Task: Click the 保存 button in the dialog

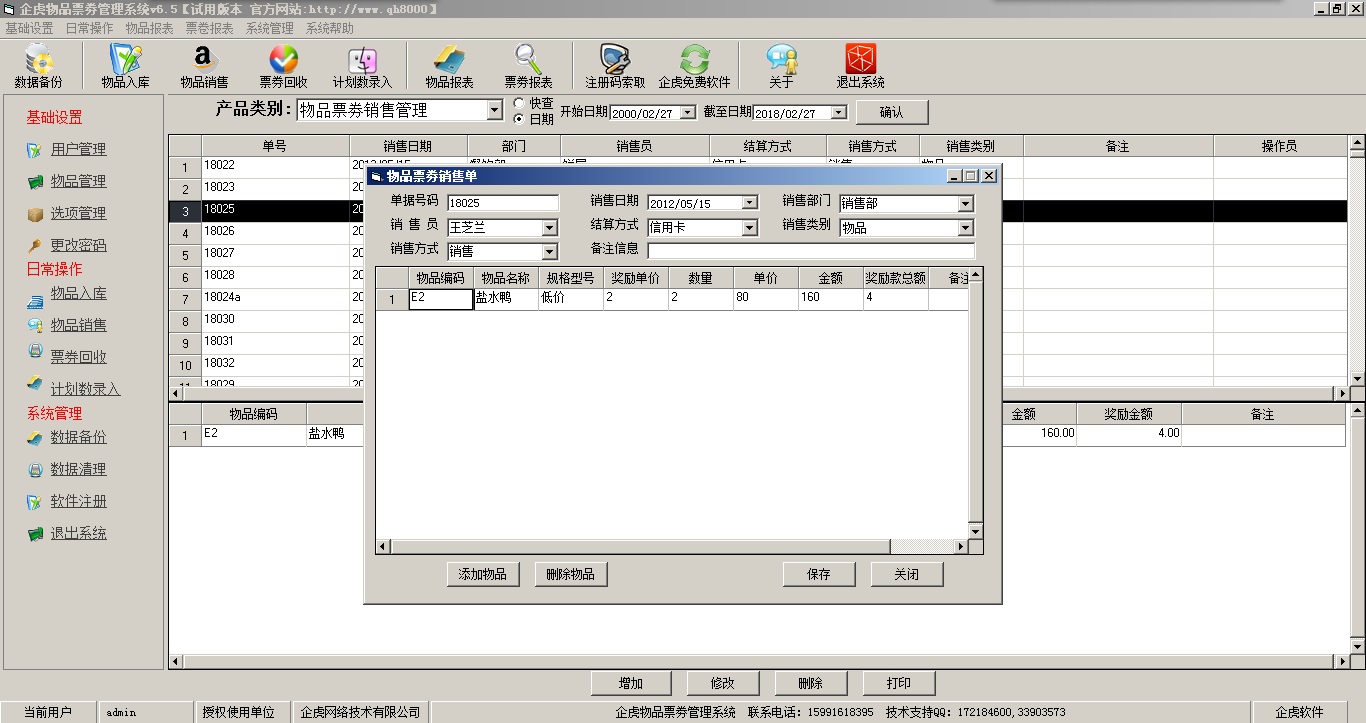Action: (819, 574)
